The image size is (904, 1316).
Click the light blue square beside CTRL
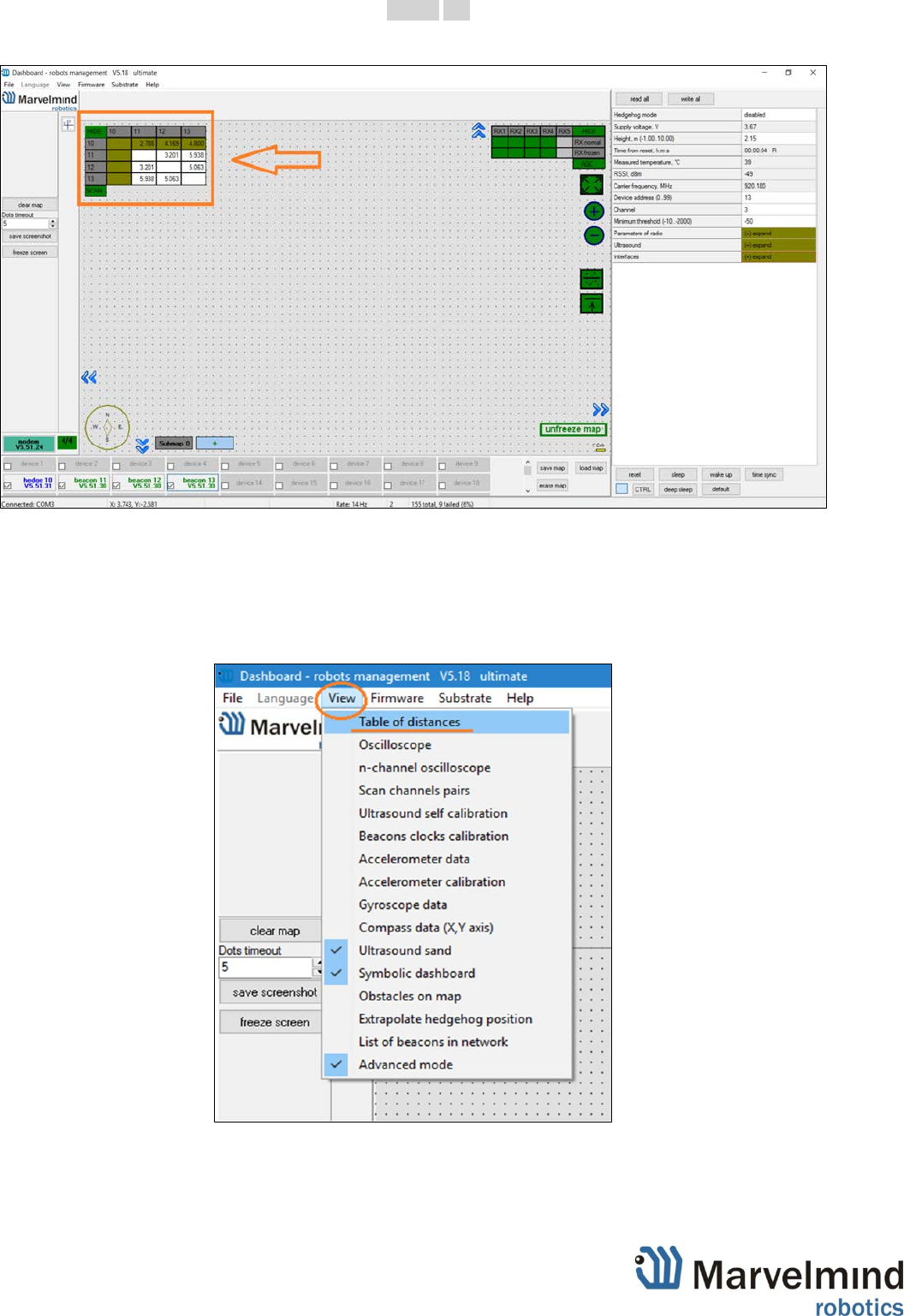[622, 489]
